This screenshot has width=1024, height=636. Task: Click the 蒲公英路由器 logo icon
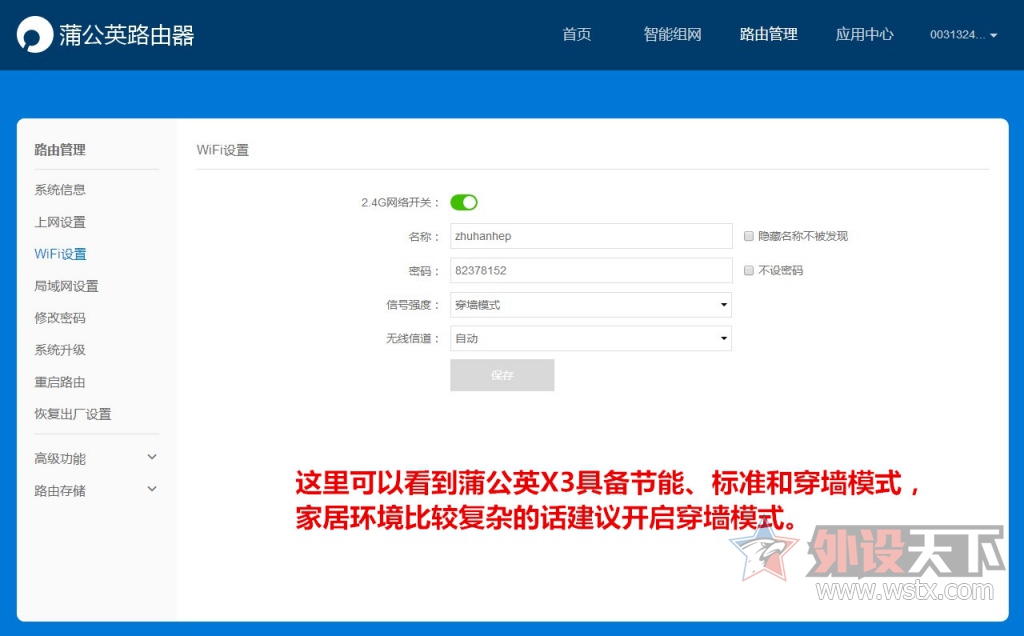(35, 35)
